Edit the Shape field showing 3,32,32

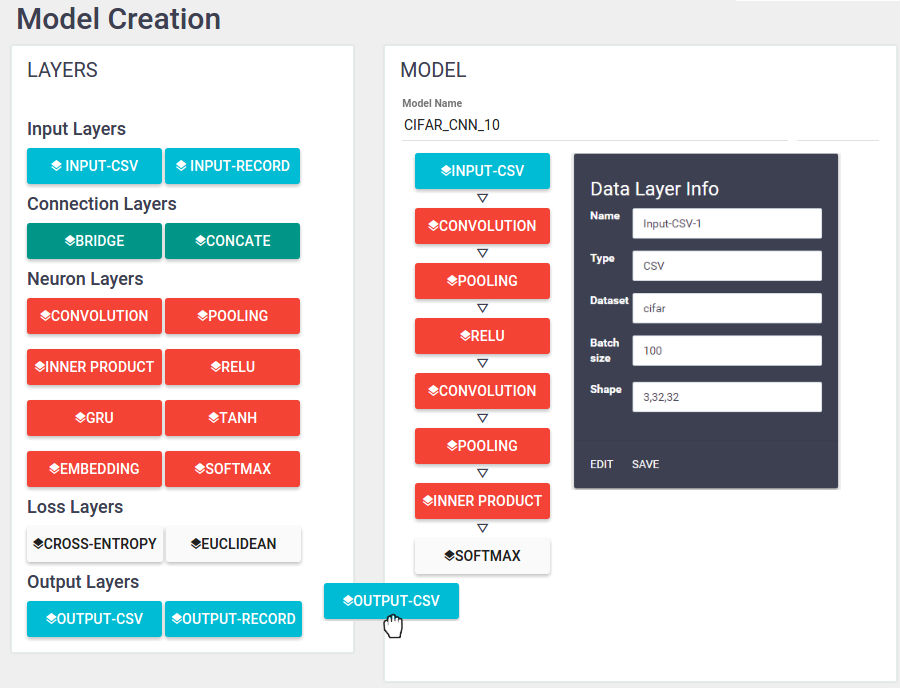coord(726,397)
